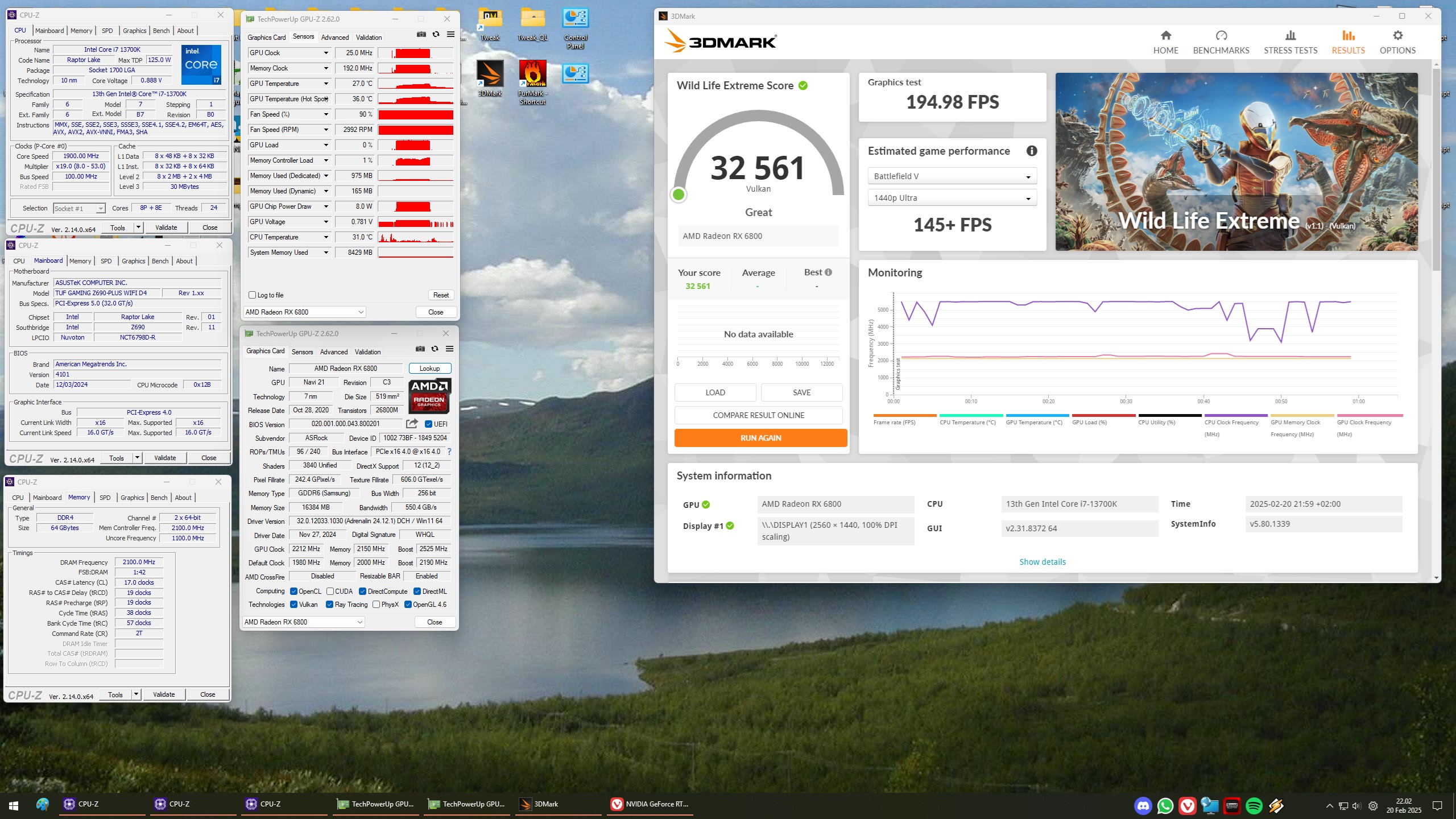
Task: Select the SPD tab in CPU-Z Mainboard window
Action: [x=106, y=261]
